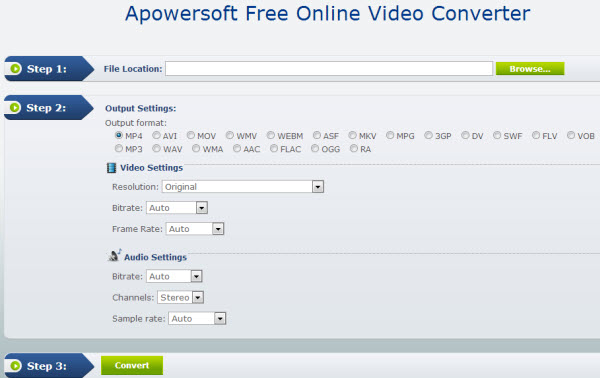This screenshot has height=378, width=600.
Task: Choose the DV format radio button
Action: 465,135
